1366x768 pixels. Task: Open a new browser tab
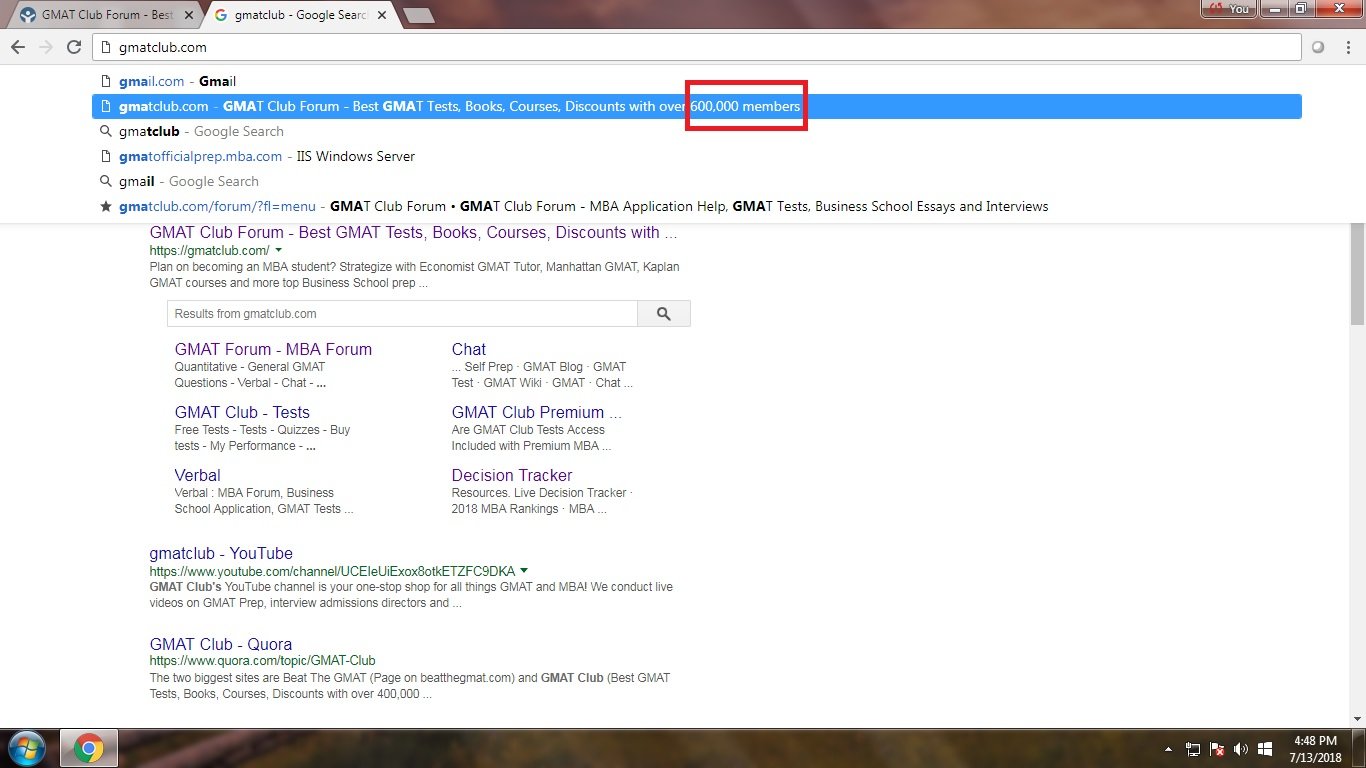tap(418, 15)
